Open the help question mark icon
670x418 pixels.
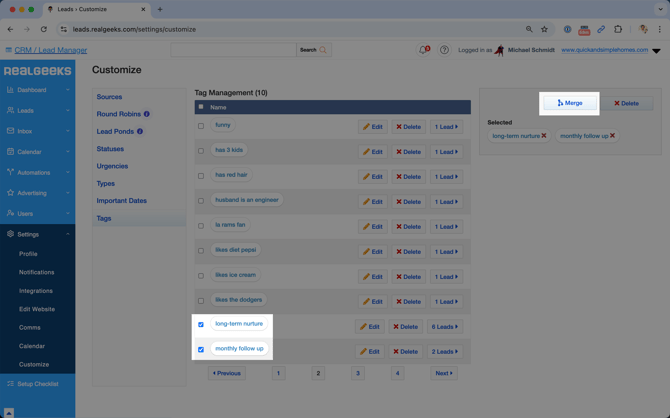pyautogui.click(x=444, y=50)
